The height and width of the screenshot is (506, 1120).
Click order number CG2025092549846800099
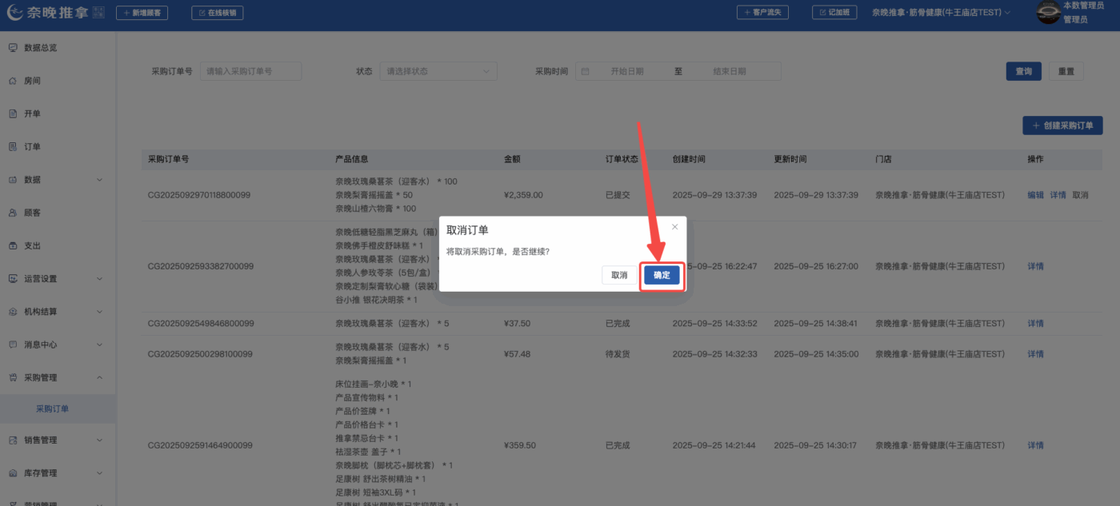201,323
